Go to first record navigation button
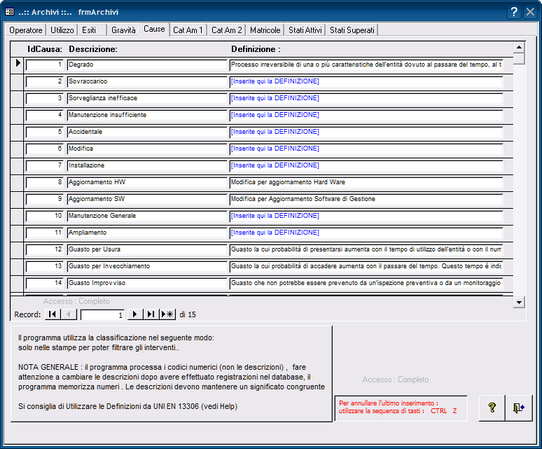The image size is (542, 449). tap(53, 314)
